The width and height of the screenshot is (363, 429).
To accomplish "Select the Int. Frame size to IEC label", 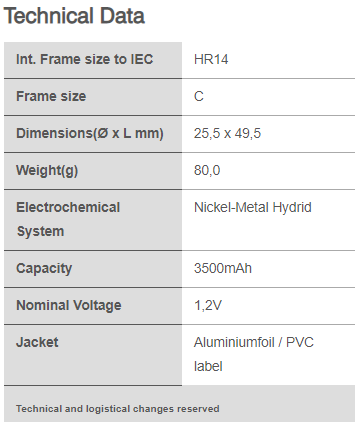I will (85, 60).
